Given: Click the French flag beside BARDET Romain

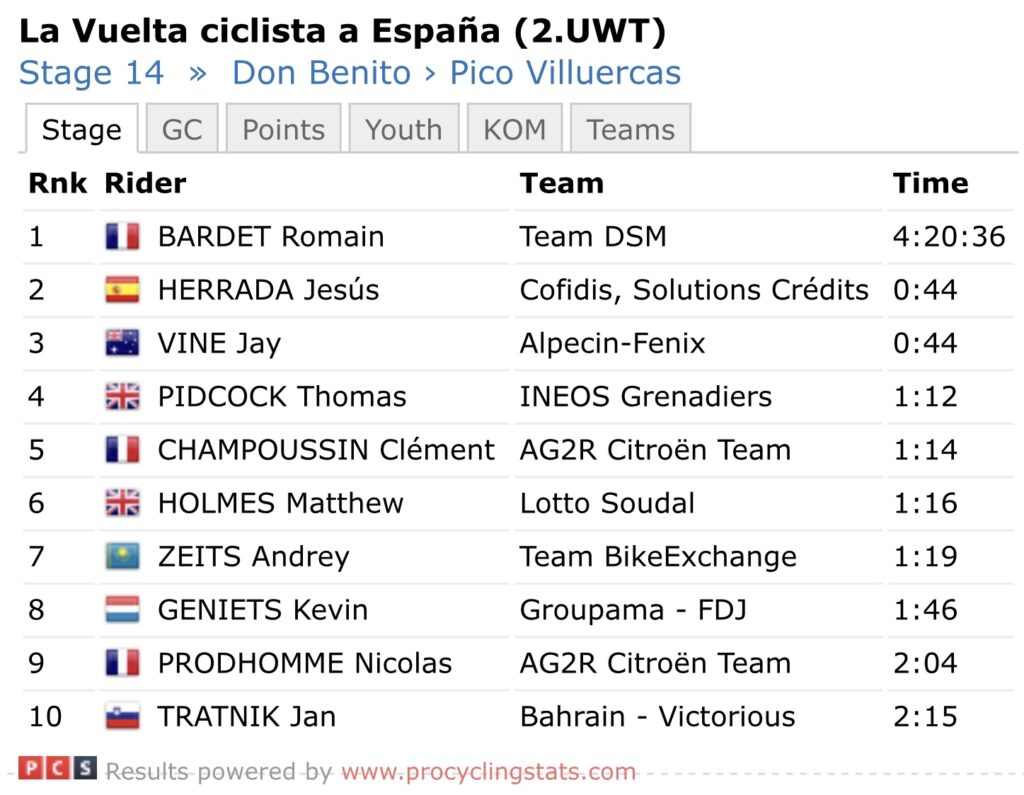Looking at the screenshot, I should click(122, 237).
